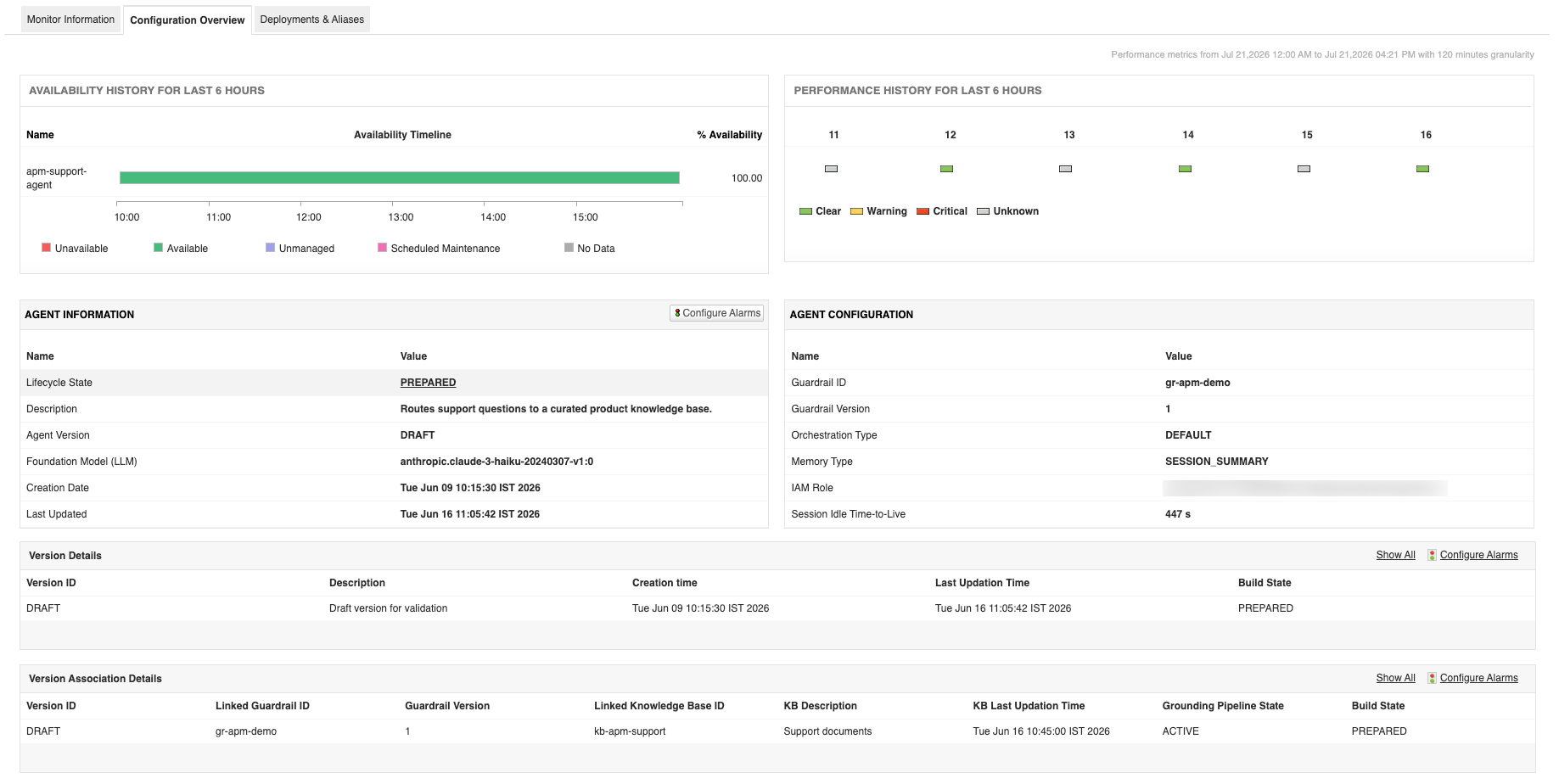Click Configure Alarms link in Version Details

pyautogui.click(x=1478, y=555)
